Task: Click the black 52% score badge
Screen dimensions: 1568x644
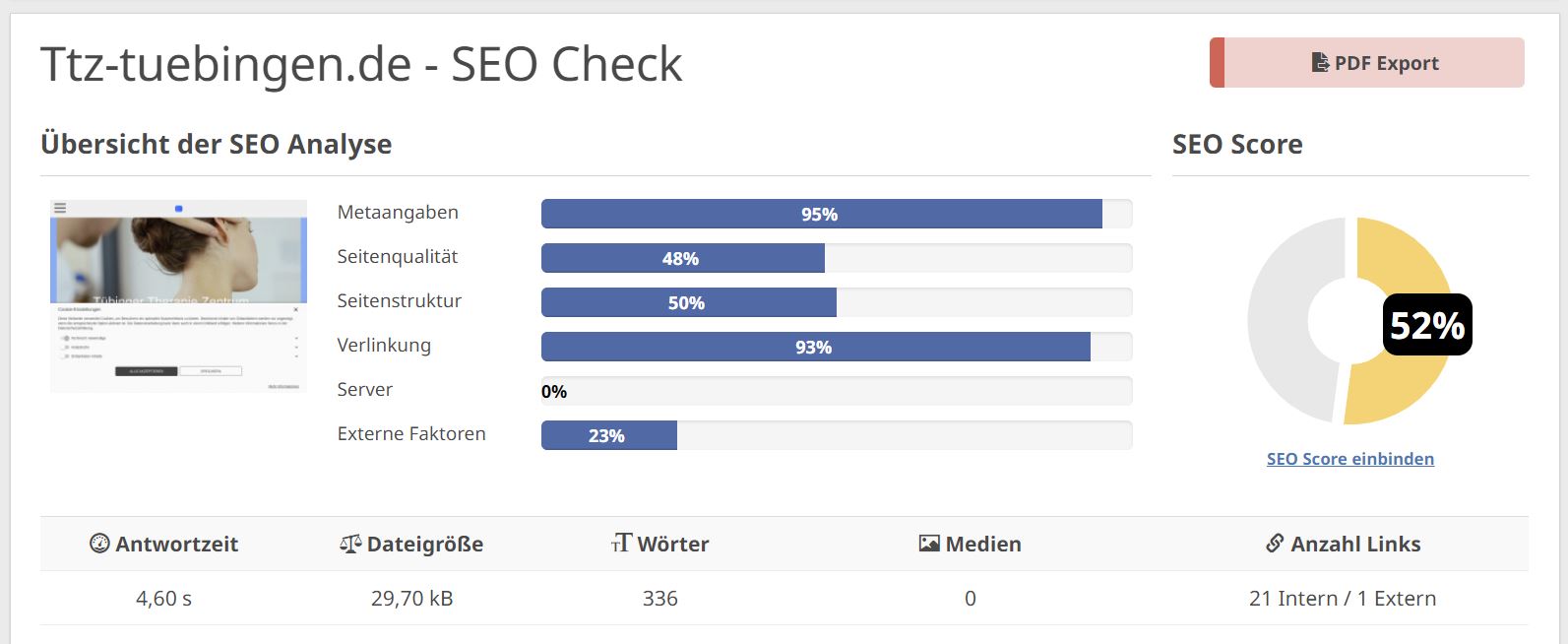Action: tap(1427, 325)
